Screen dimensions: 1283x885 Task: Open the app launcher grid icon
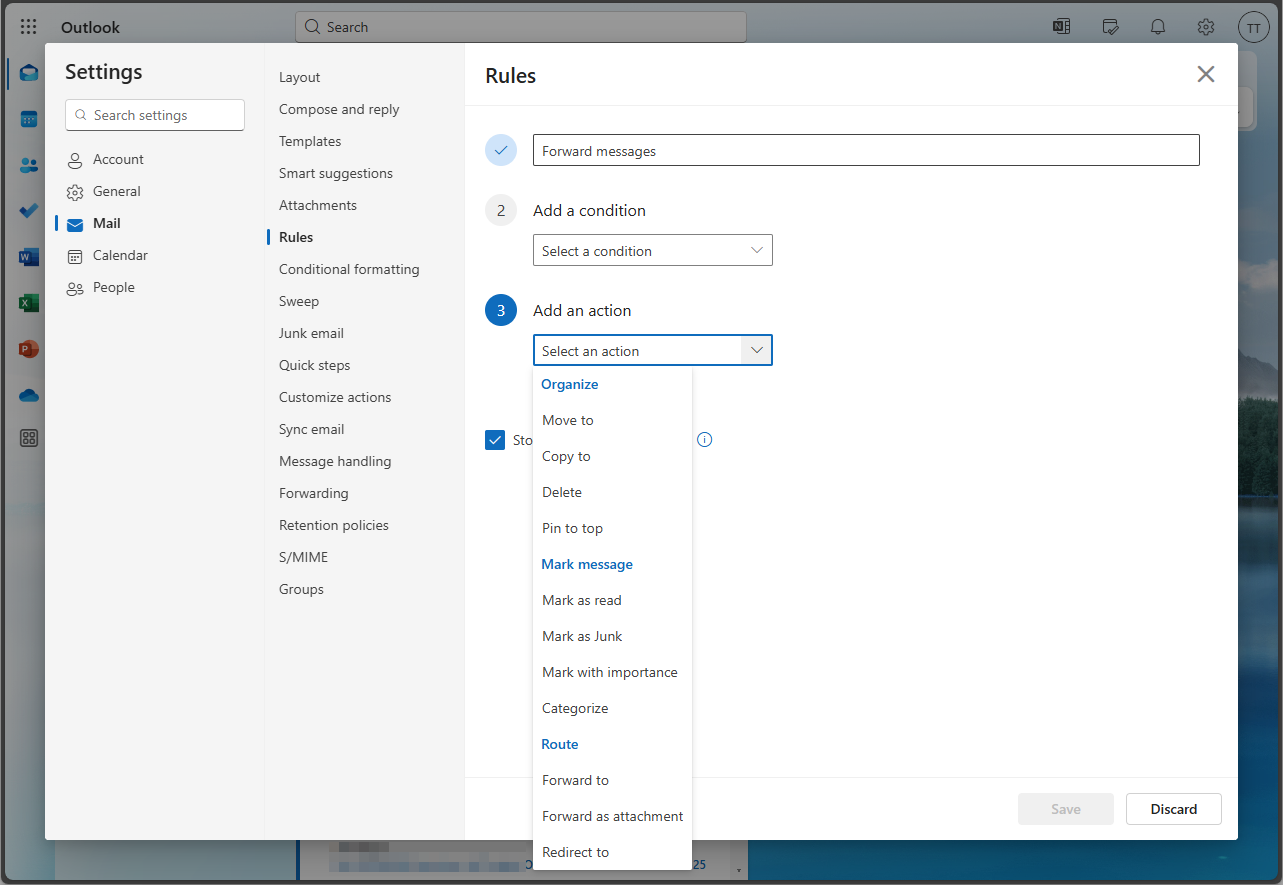click(28, 27)
